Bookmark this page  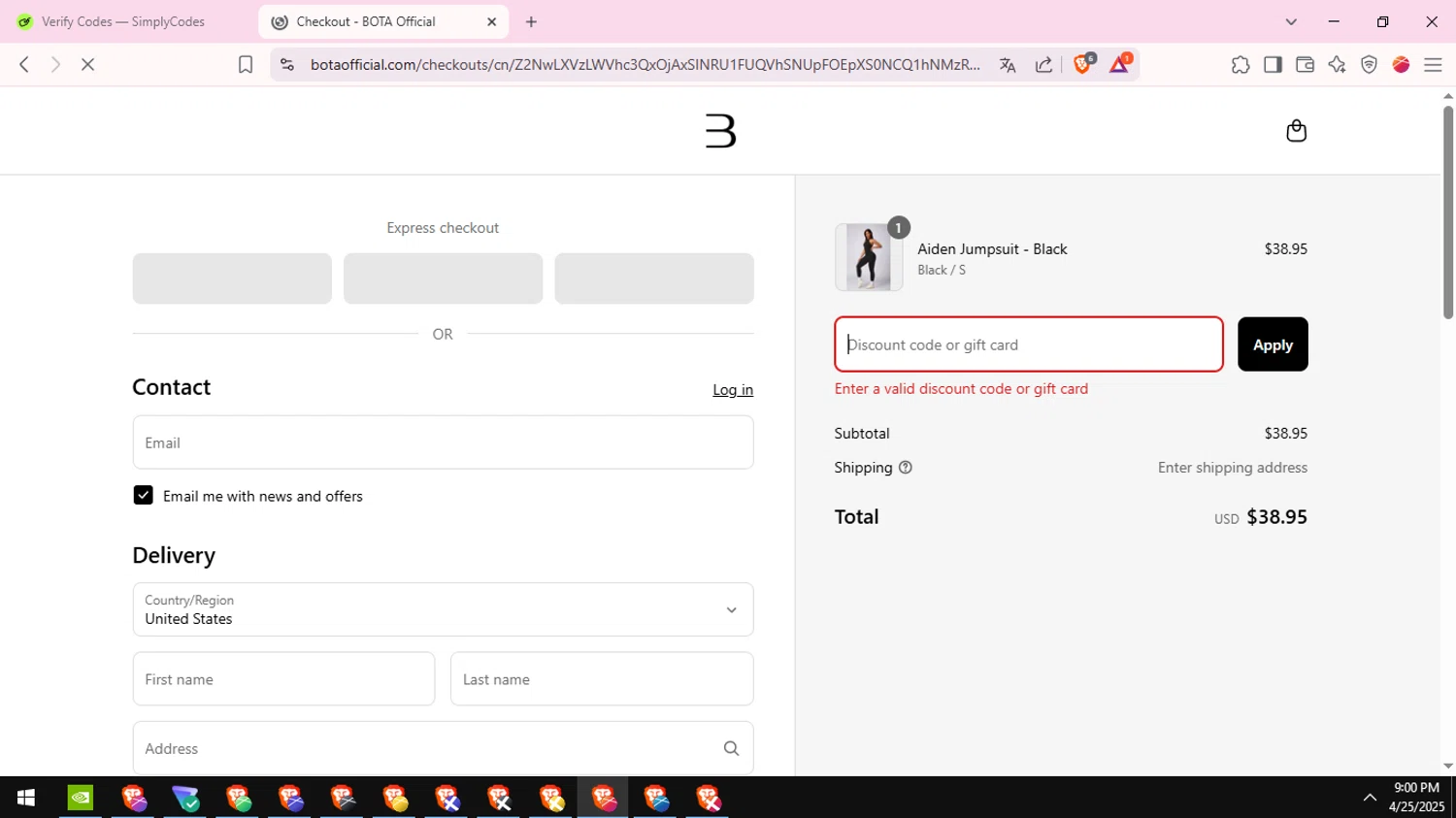246,64
